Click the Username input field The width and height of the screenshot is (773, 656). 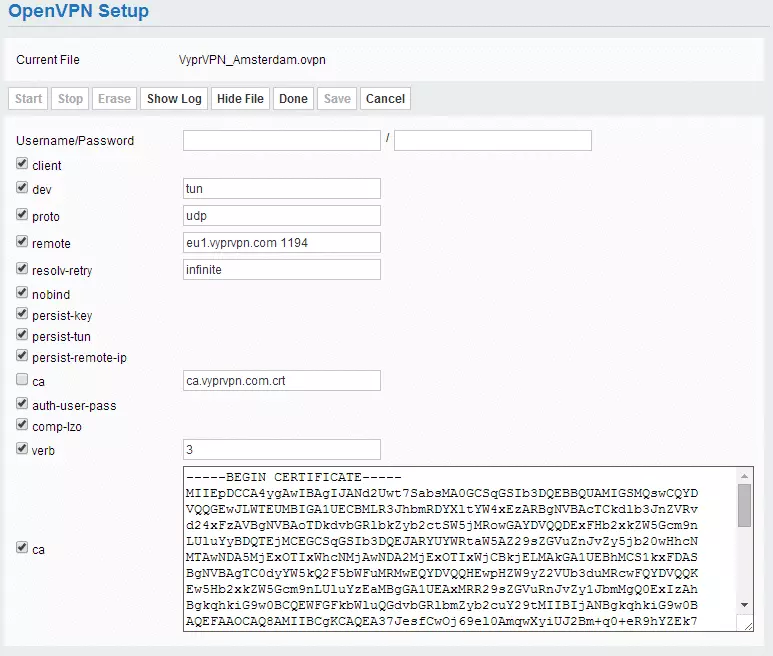click(x=281, y=140)
